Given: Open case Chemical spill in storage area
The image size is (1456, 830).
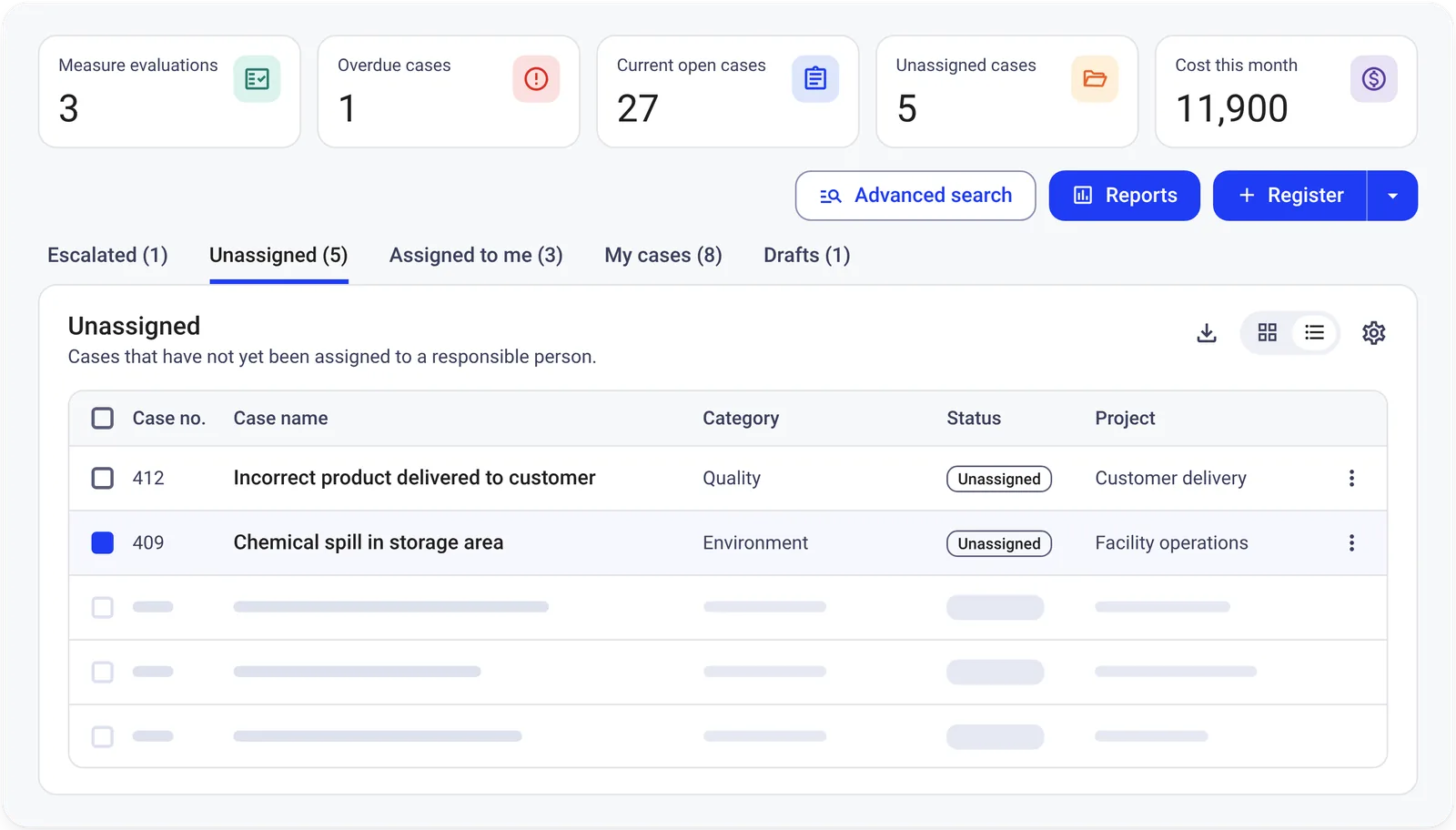Looking at the screenshot, I should tap(369, 542).
